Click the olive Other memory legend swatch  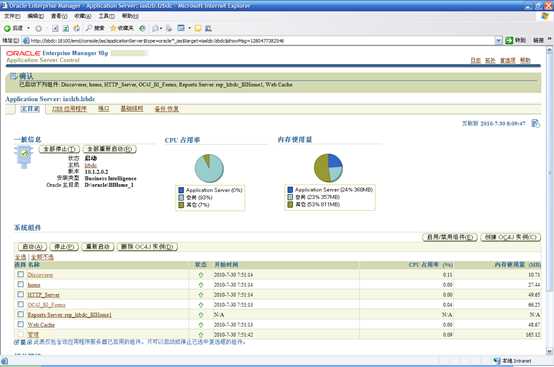pyautogui.click(x=290, y=205)
